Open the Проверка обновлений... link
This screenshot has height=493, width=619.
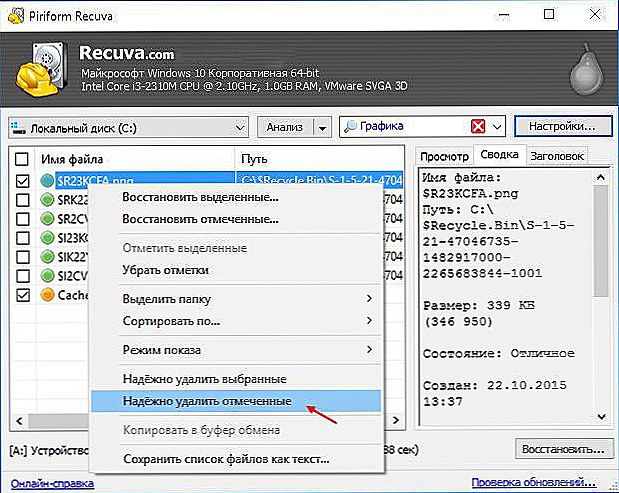click(x=534, y=482)
